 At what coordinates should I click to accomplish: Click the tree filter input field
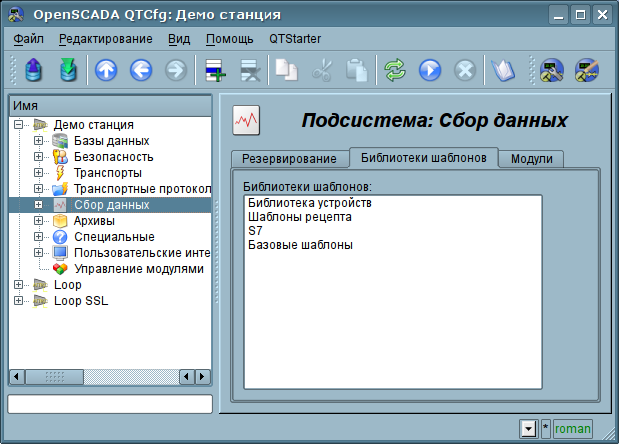110,404
